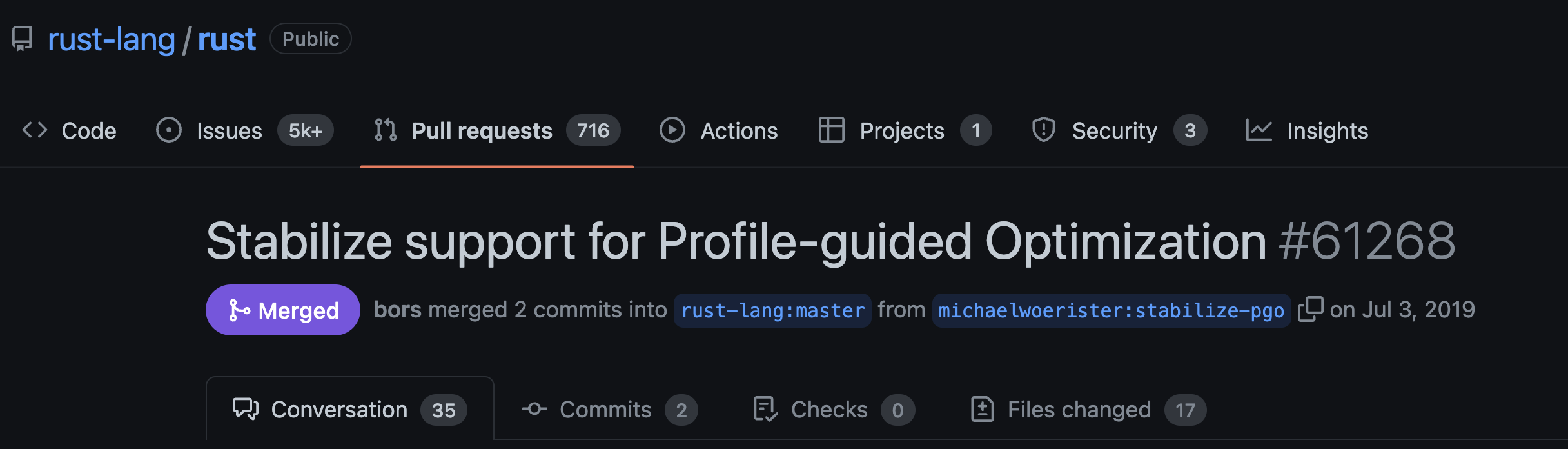Click the Actions play icon
The width and height of the screenshot is (1568, 449).
pos(672,130)
